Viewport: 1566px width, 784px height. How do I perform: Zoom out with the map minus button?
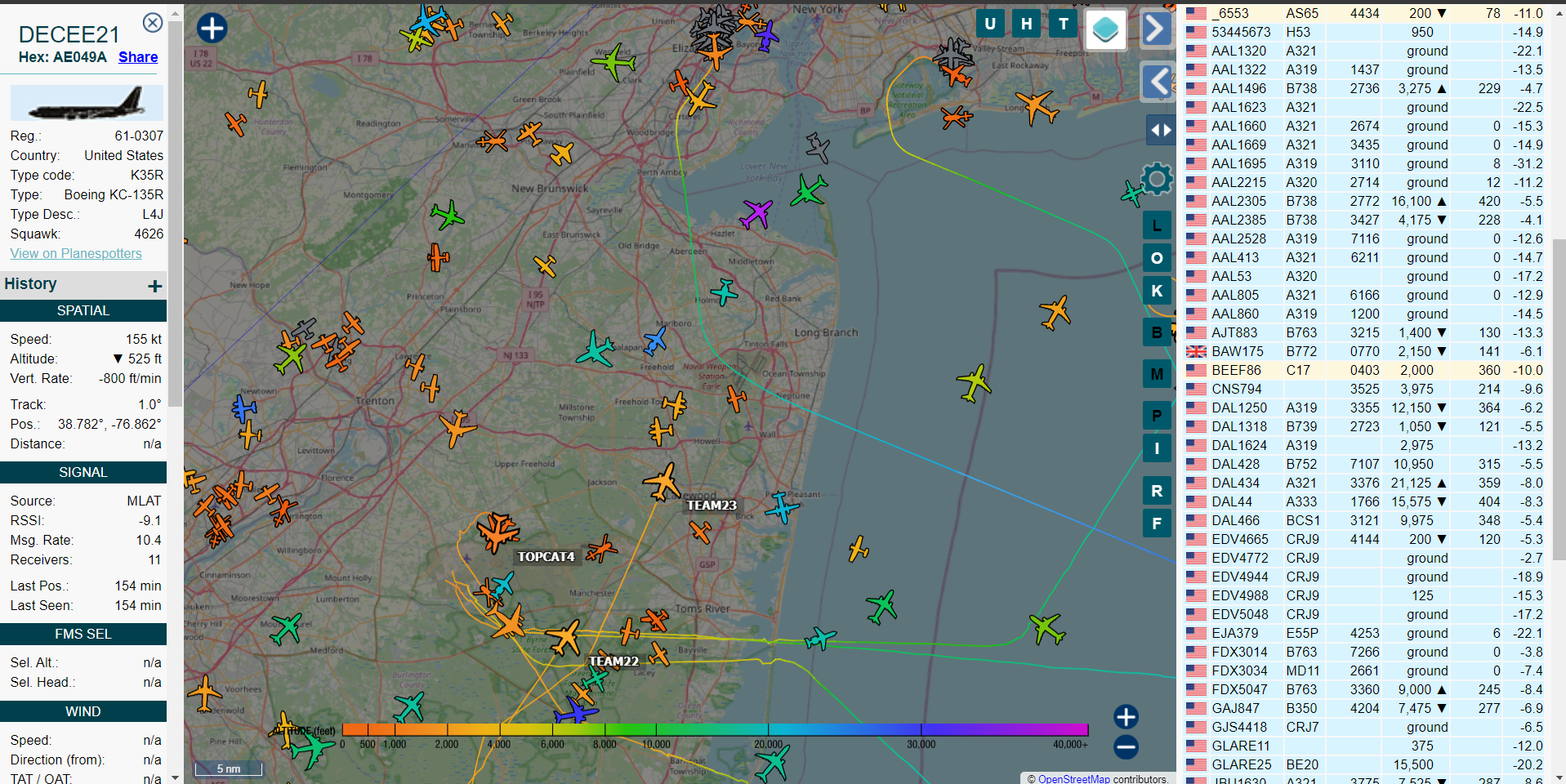1126,746
